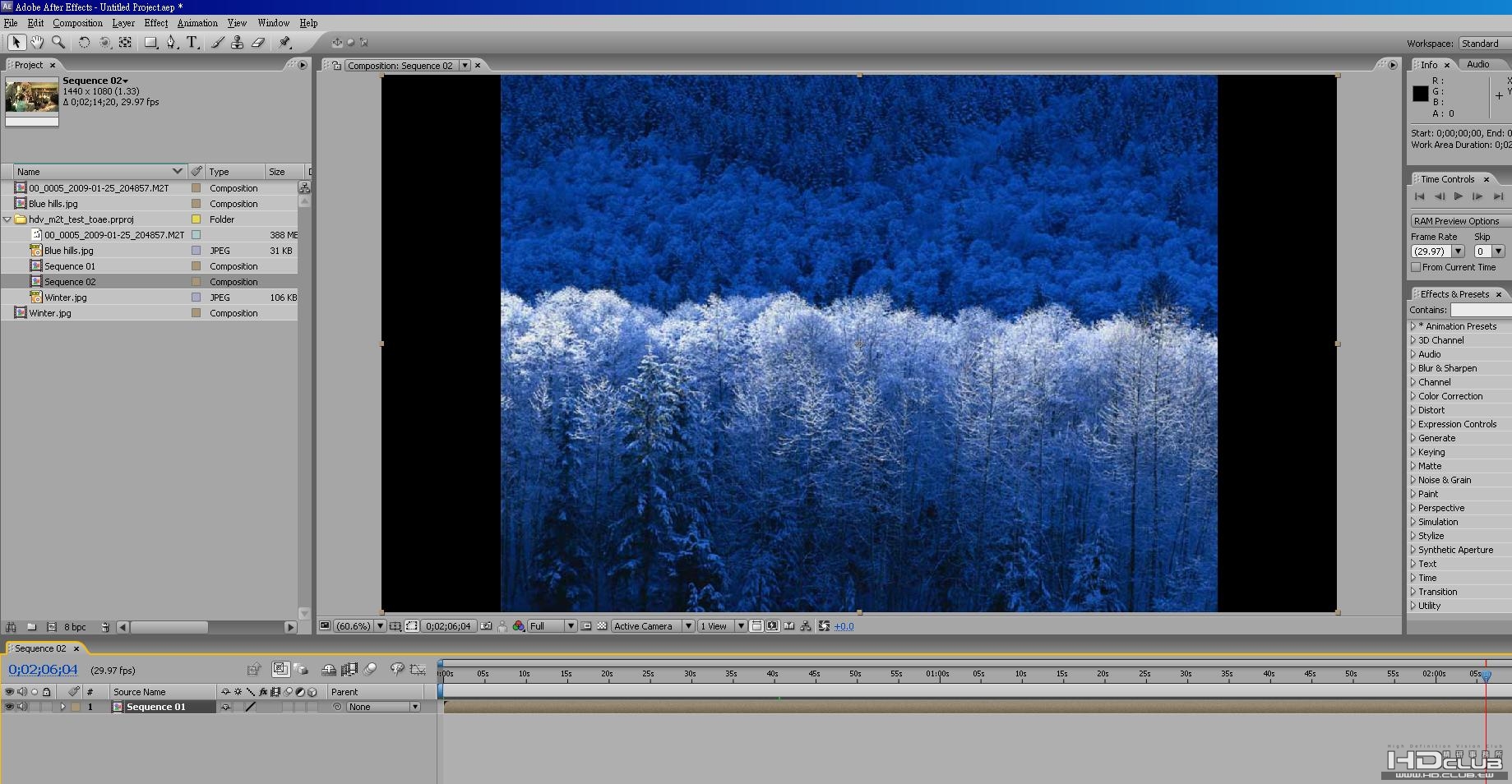Open the 1 View layout dropdown
Viewport: 1512px width, 784px height.
click(721, 626)
